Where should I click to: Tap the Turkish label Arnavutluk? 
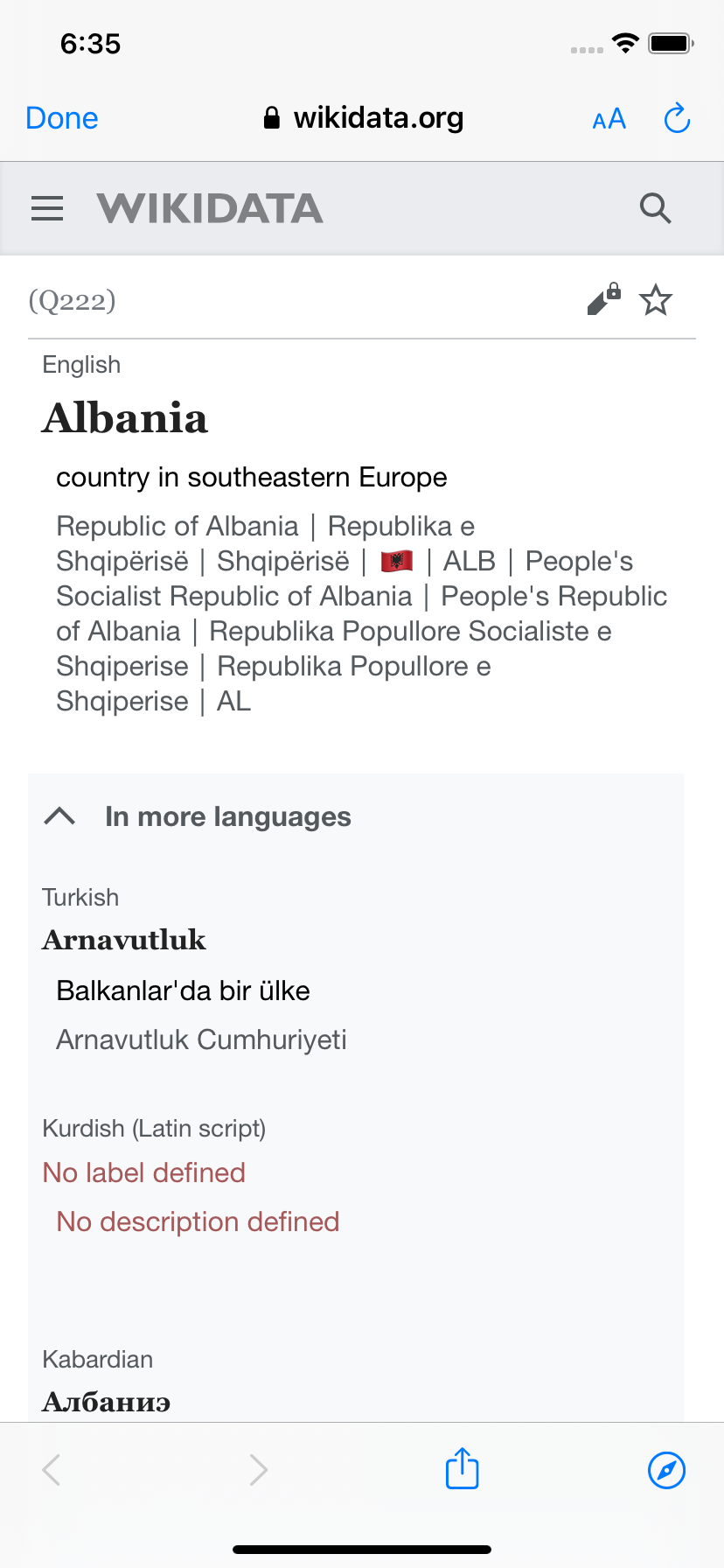(124, 940)
